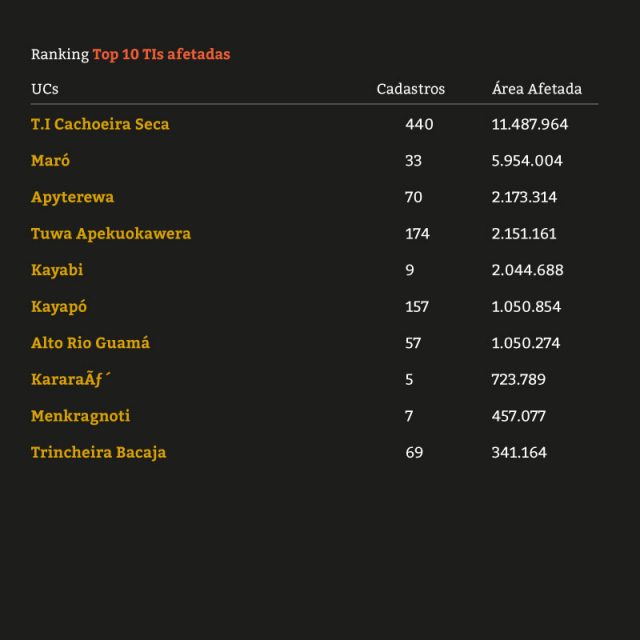This screenshot has width=640, height=640.
Task: Open Tuwa Apekuokawera details
Action: (111, 234)
